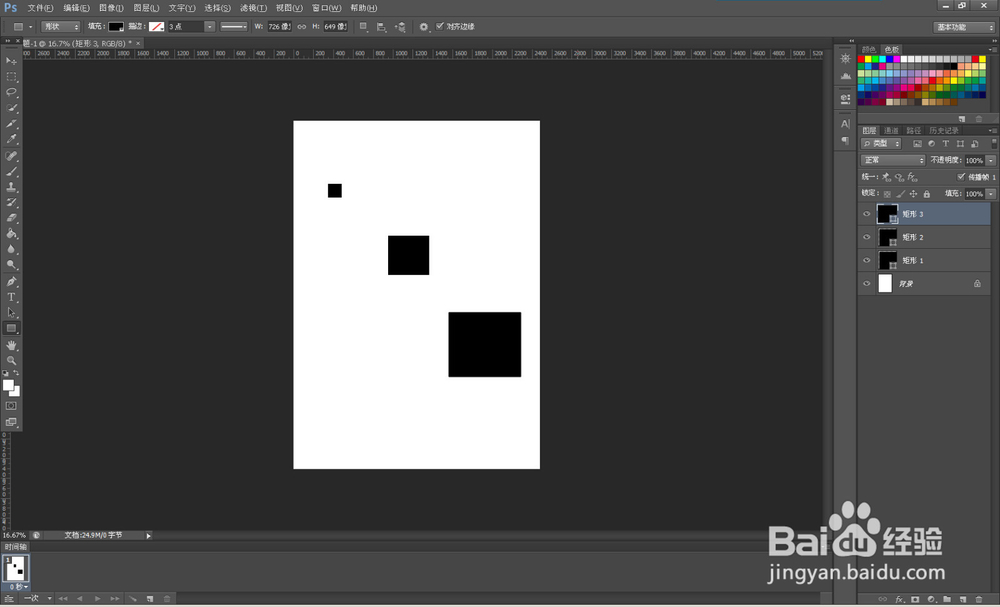Image resolution: width=1000 pixels, height=607 pixels.
Task: Activate the Brush tool
Action: pos(12,172)
